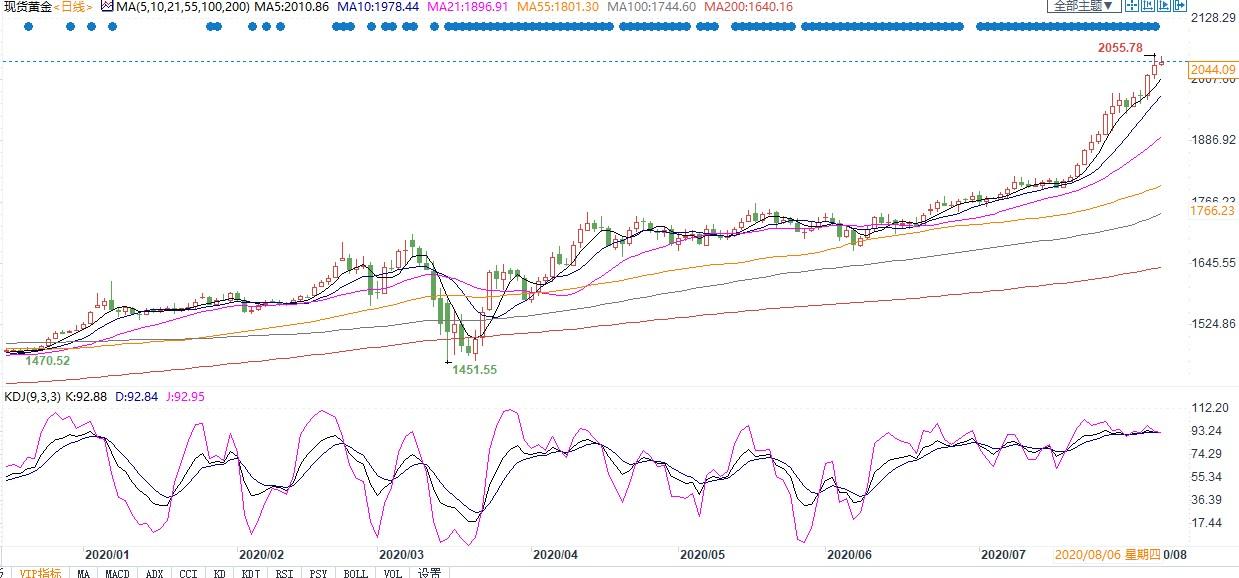Click the 2128.29 price axis label
The width and height of the screenshot is (1239, 578).
[1212, 18]
